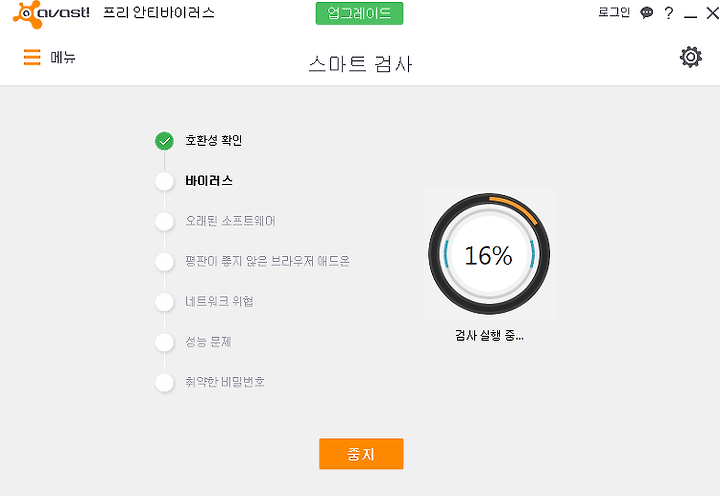Select the 바이러스 step label
Viewport: 720px width, 496px height.
[x=209, y=181]
